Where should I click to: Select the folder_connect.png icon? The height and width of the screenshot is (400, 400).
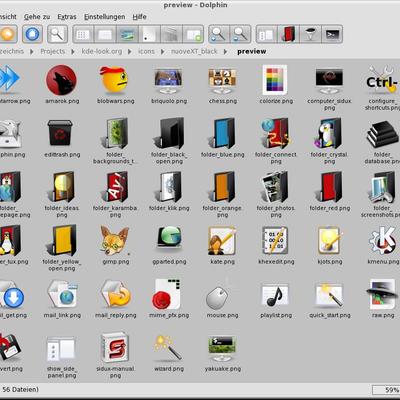pos(276,133)
